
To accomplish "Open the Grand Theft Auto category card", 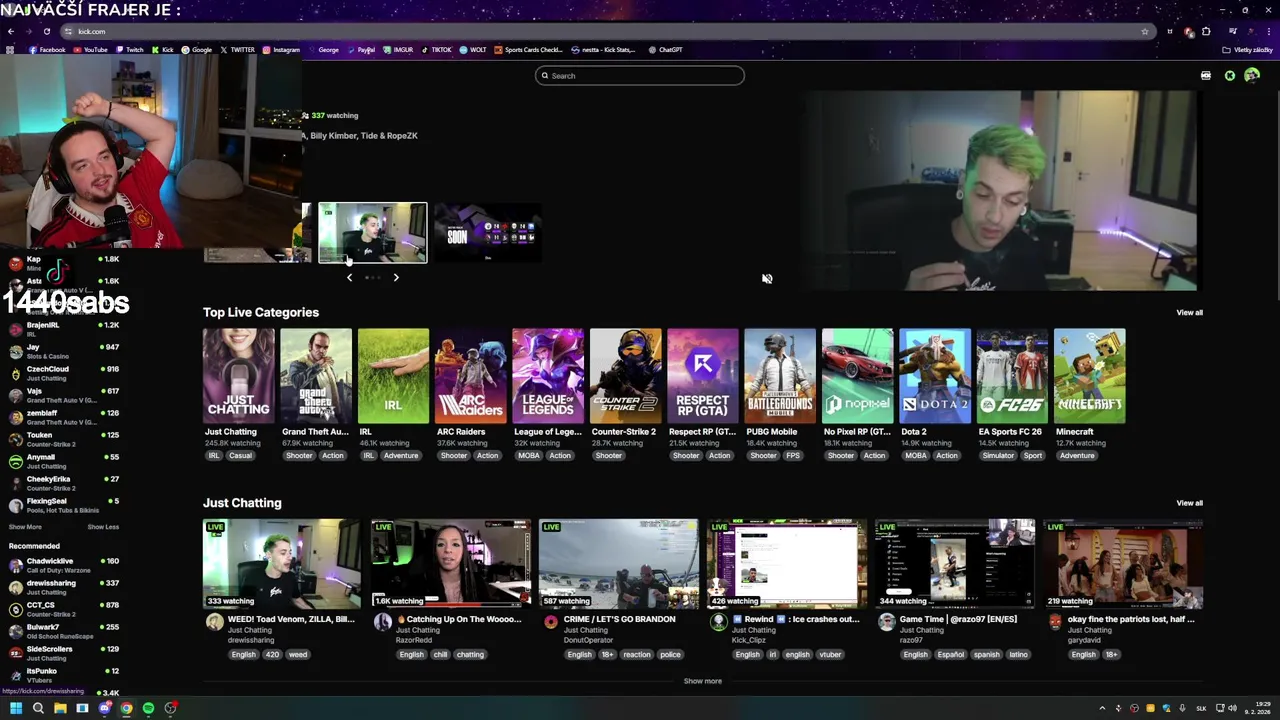I will (316, 376).
